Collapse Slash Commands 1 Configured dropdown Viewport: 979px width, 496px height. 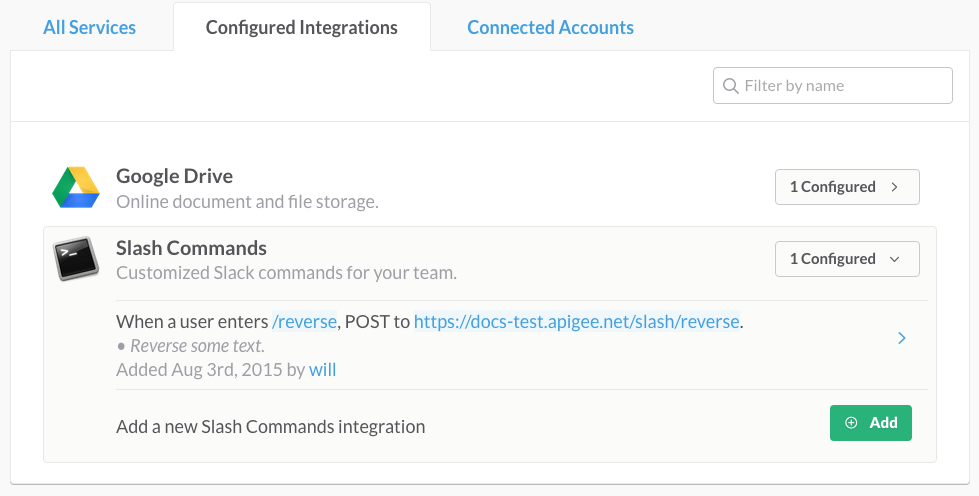(x=847, y=259)
